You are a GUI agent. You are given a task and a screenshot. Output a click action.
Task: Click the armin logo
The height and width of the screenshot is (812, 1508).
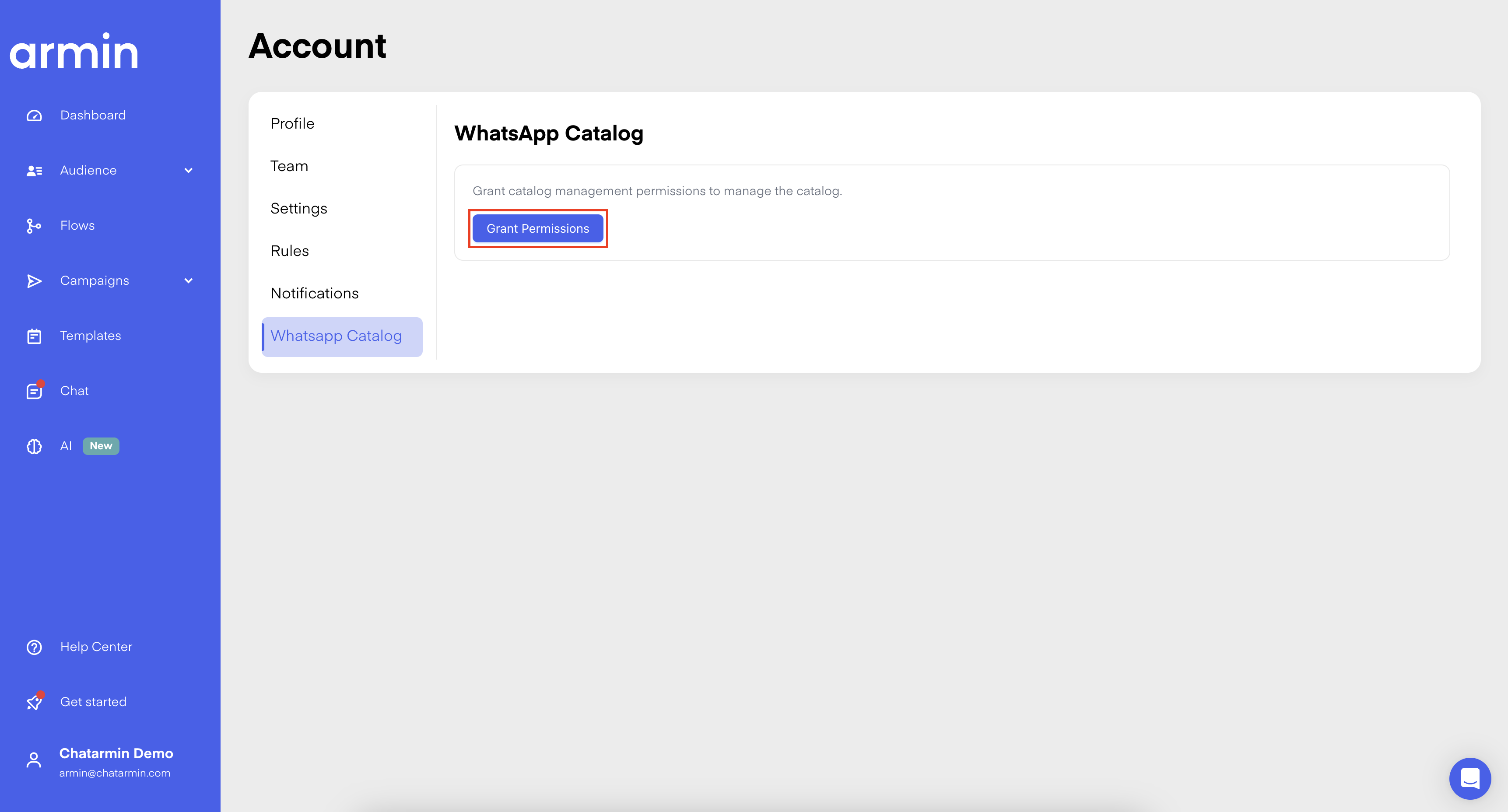point(74,52)
